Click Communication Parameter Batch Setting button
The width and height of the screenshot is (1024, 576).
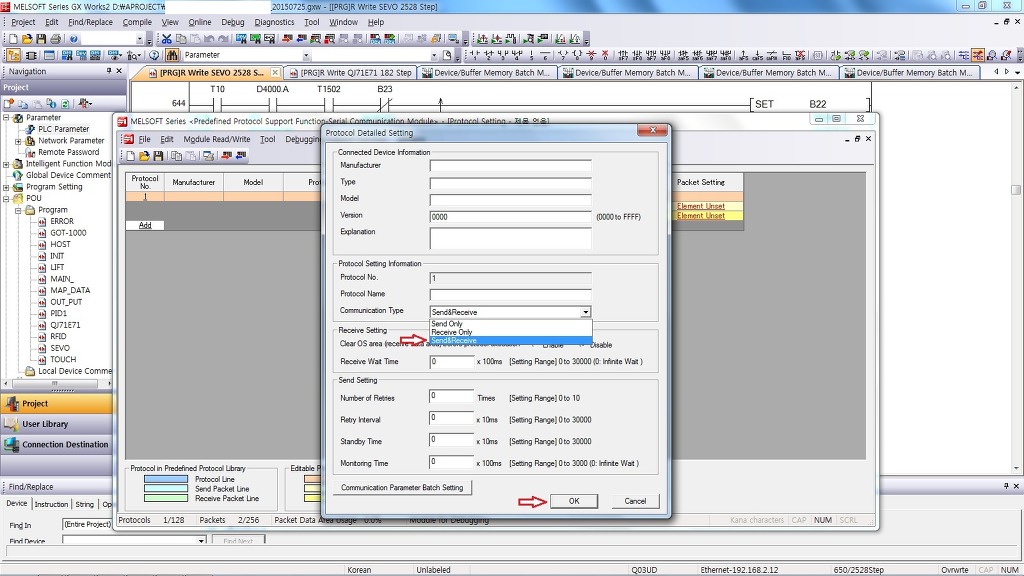[402, 488]
